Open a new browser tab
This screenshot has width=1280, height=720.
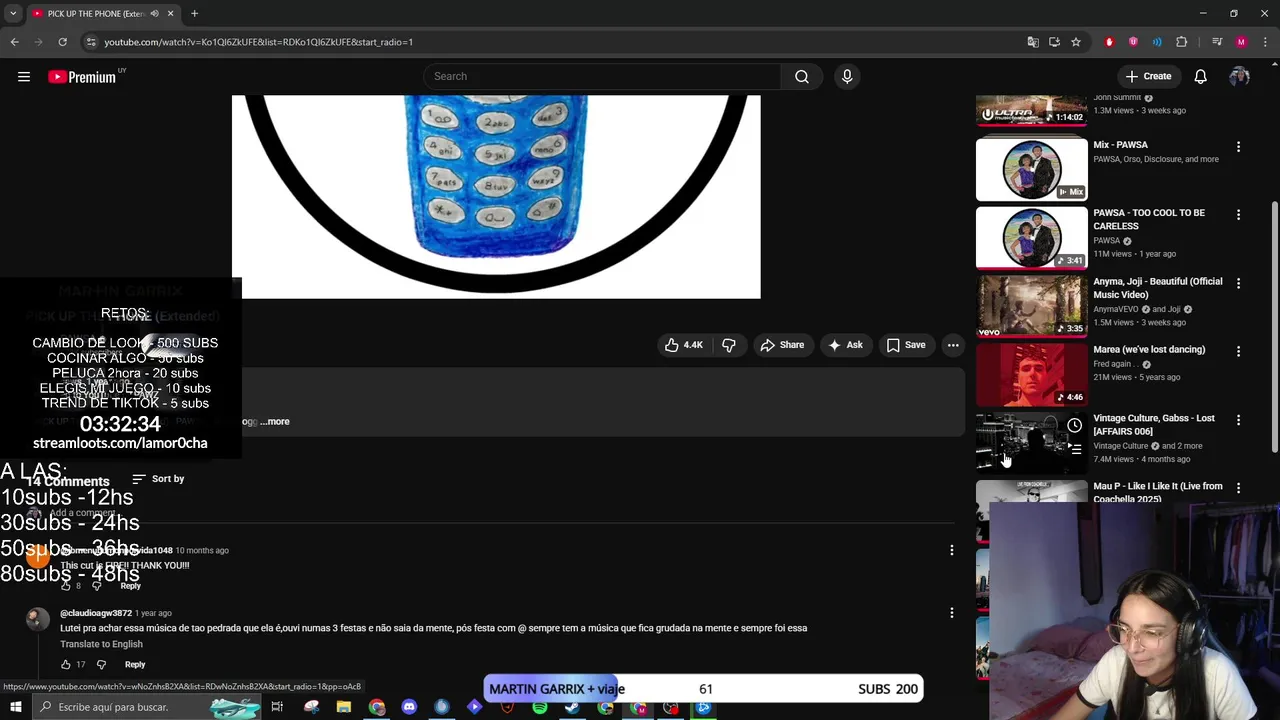194,14
